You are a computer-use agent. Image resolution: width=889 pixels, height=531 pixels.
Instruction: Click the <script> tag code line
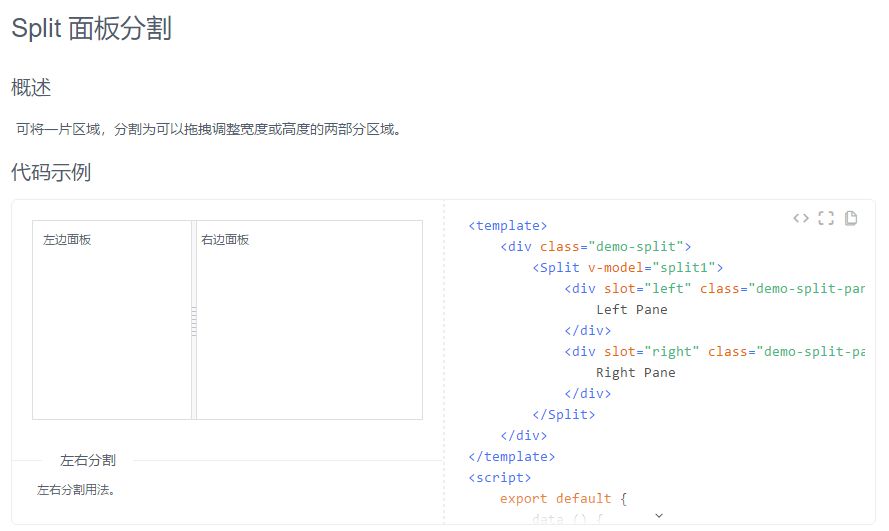click(499, 477)
